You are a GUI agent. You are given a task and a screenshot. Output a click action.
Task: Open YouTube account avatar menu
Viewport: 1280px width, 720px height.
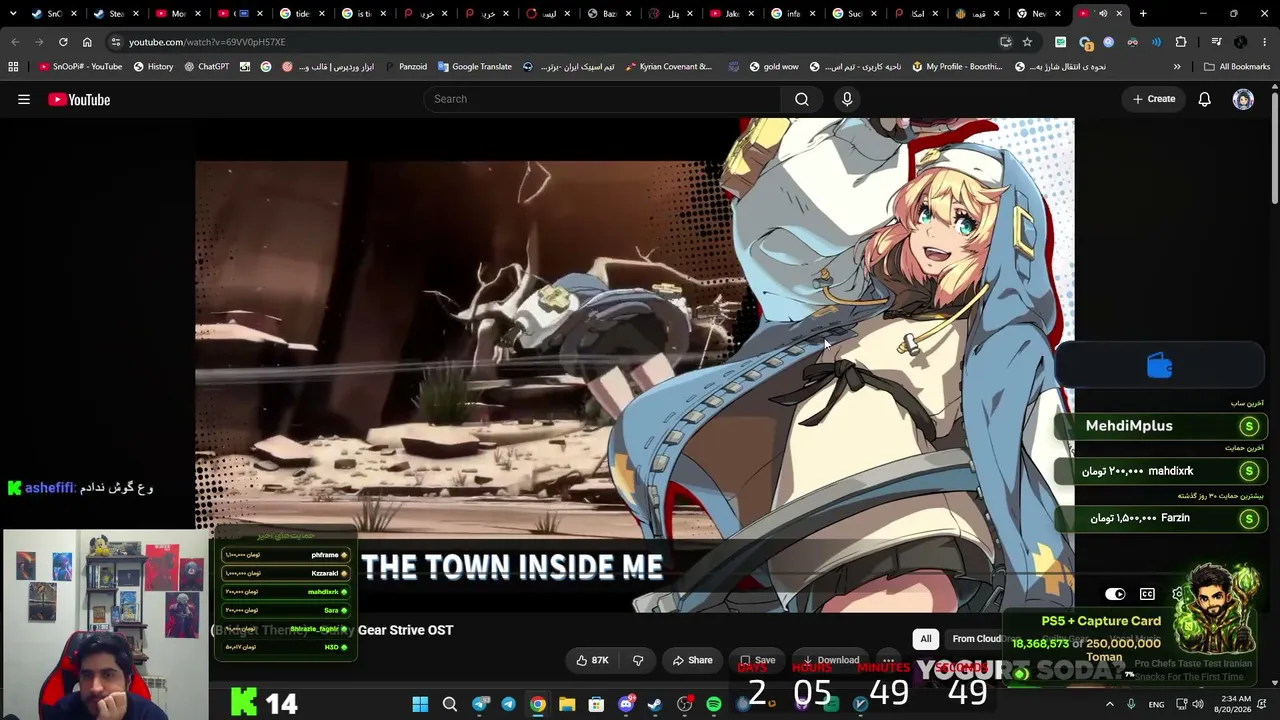click(x=1243, y=99)
